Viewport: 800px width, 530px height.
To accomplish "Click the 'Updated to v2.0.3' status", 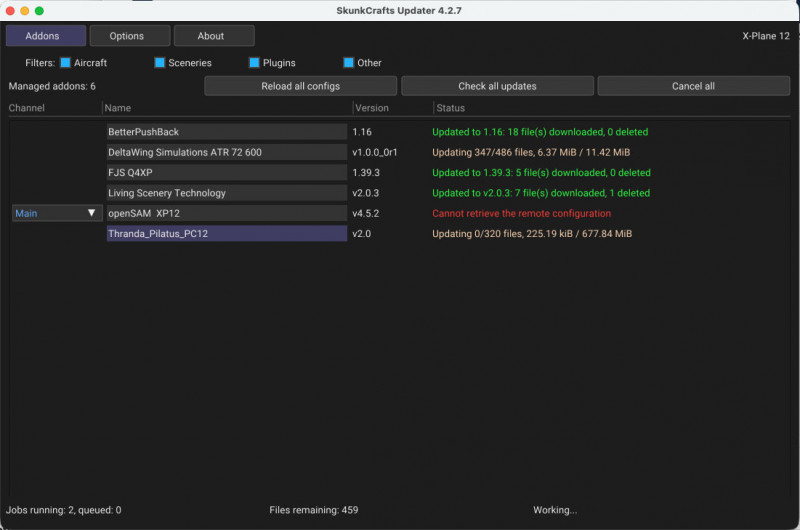I will (541, 193).
